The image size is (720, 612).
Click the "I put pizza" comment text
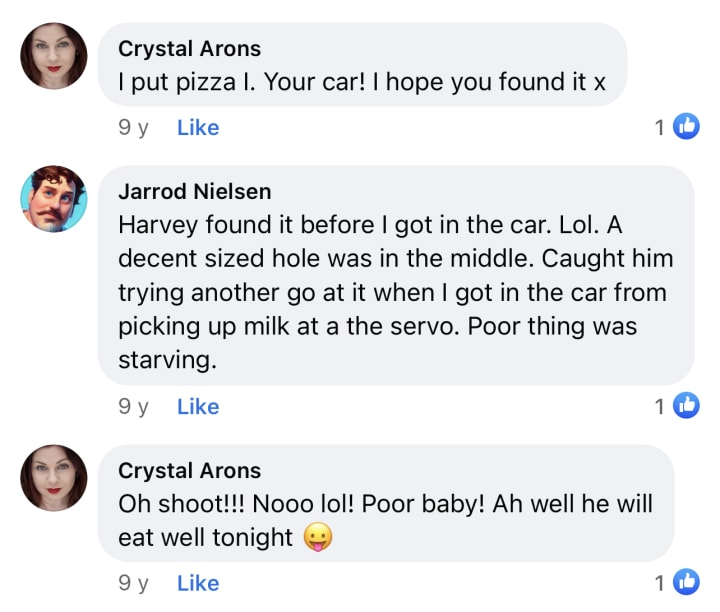[x=362, y=83]
